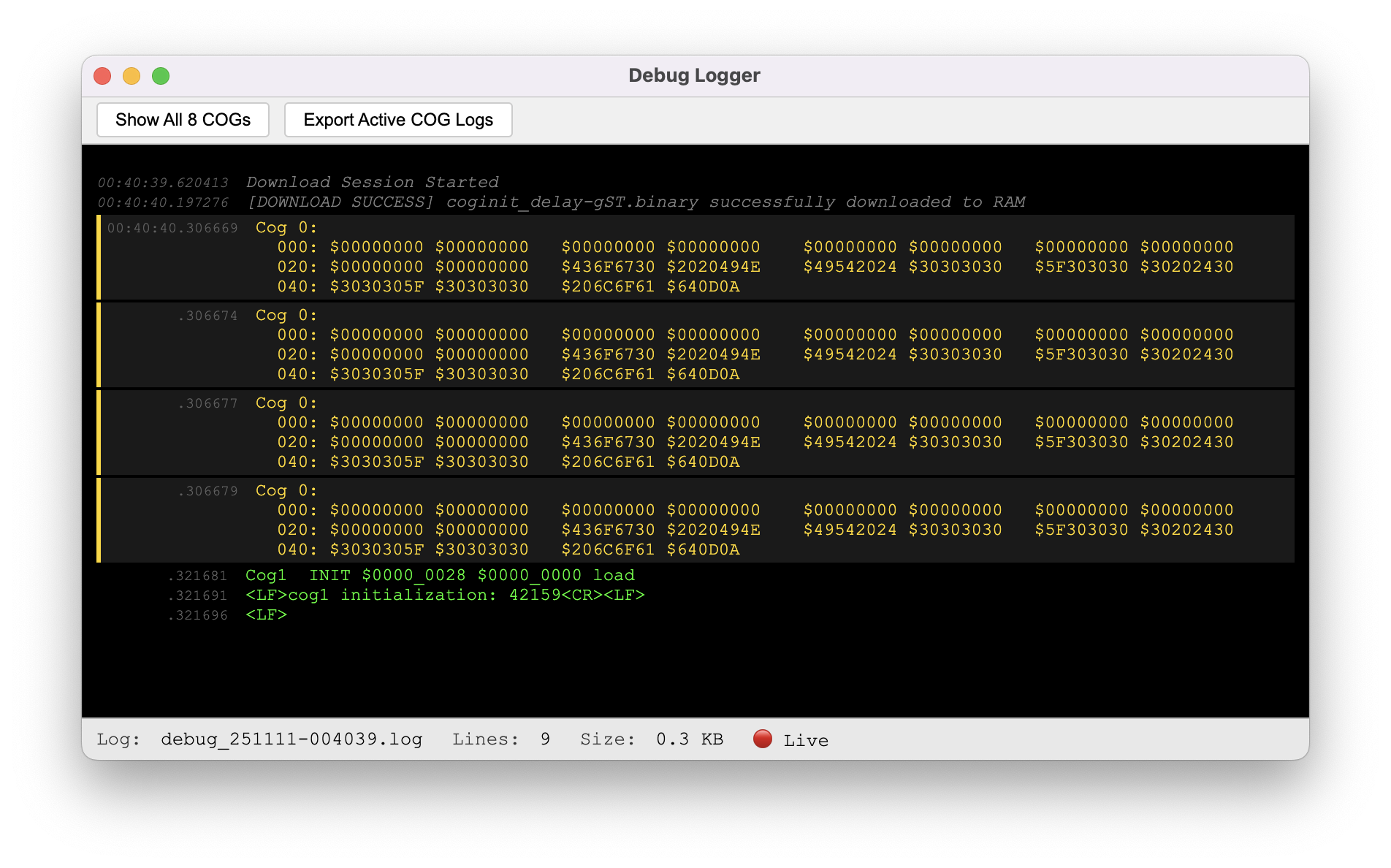
Task: Click the Live label in status bar
Action: [x=806, y=740]
